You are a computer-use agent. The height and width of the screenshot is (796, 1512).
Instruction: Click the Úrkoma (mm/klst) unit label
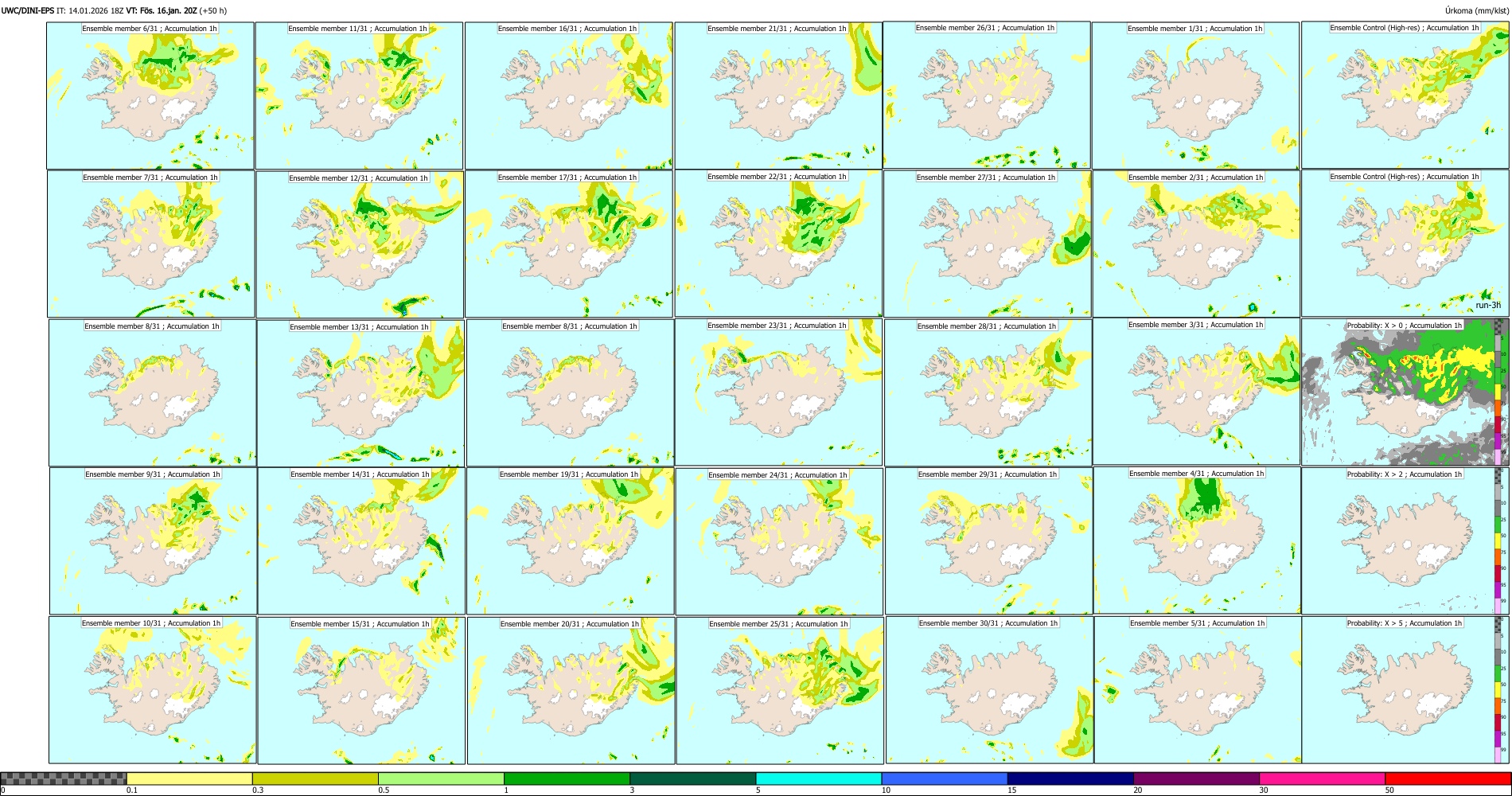1476,11
